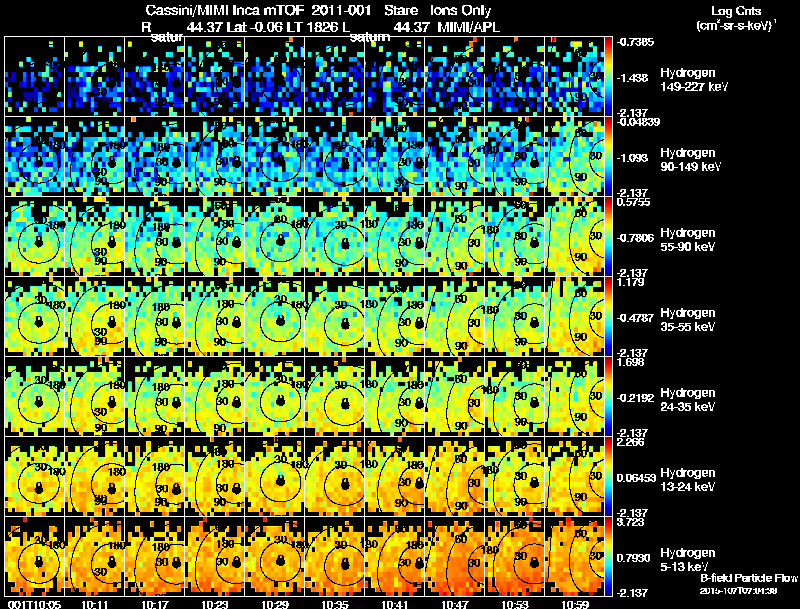Open the 5-13 keV panel at 10:05
This screenshot has height=609, width=800.
(x=35, y=557)
